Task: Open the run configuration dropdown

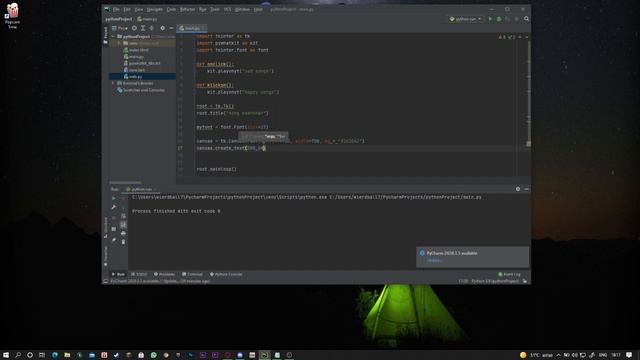Action: coord(466,19)
